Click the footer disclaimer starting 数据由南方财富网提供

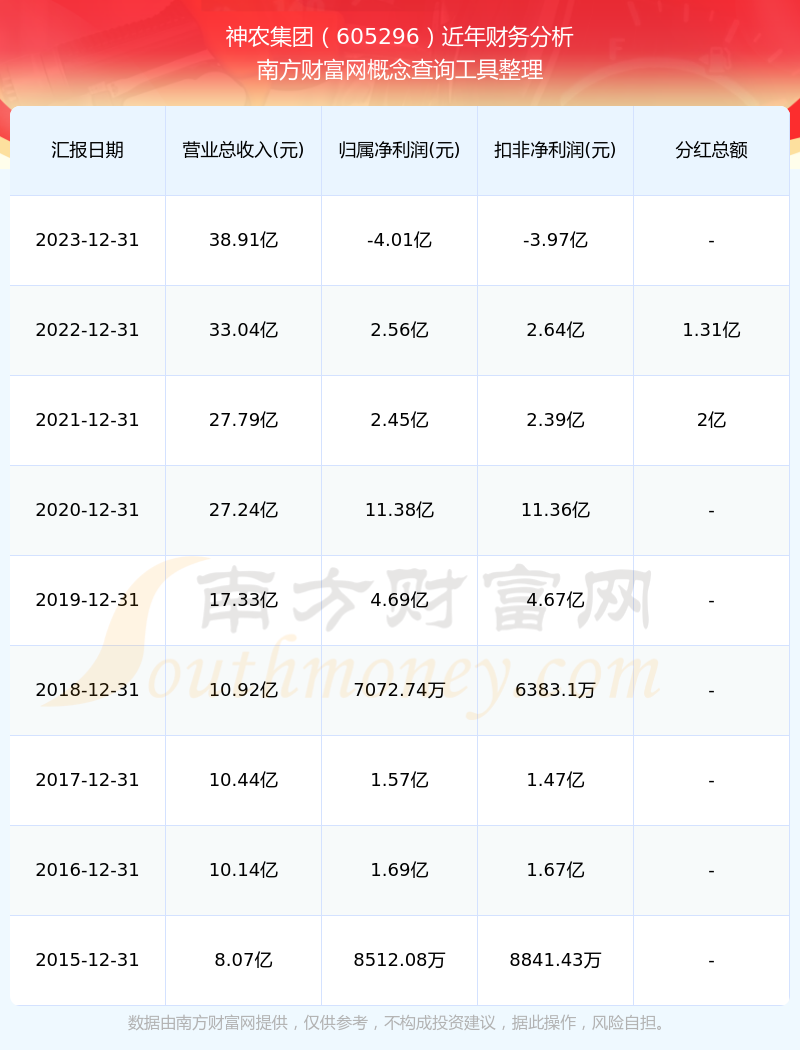coord(400,1023)
